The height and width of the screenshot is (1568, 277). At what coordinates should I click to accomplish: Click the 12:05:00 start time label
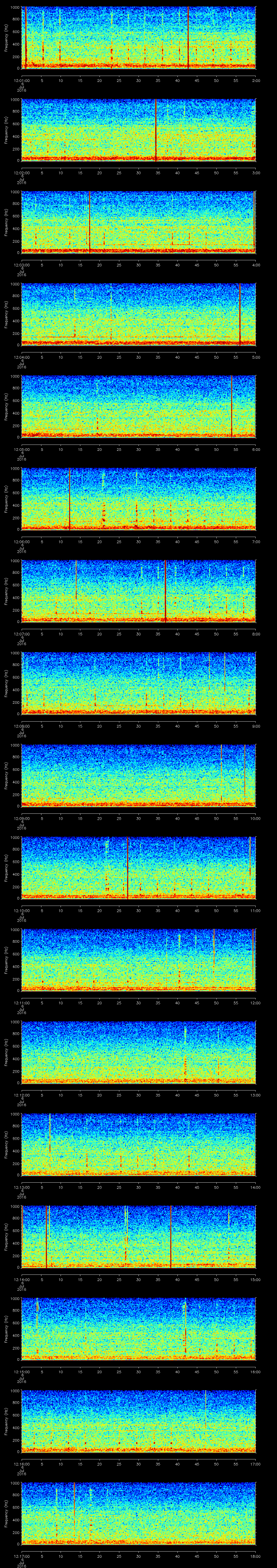21,449
